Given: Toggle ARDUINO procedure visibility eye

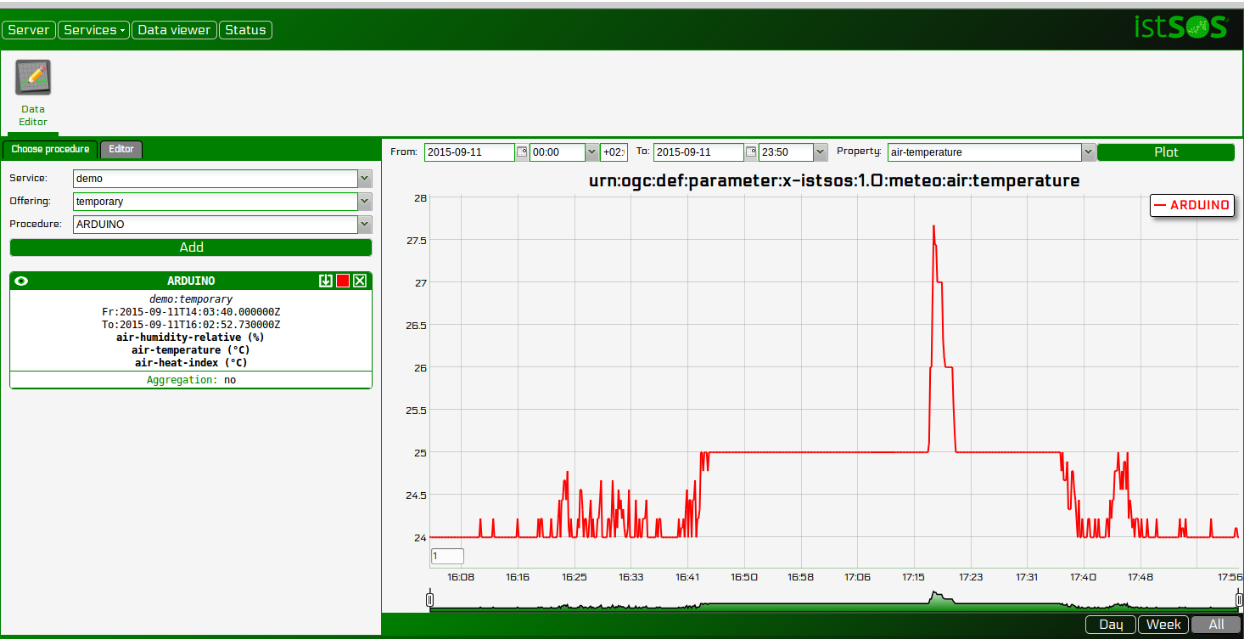Looking at the screenshot, I should click(x=22, y=281).
